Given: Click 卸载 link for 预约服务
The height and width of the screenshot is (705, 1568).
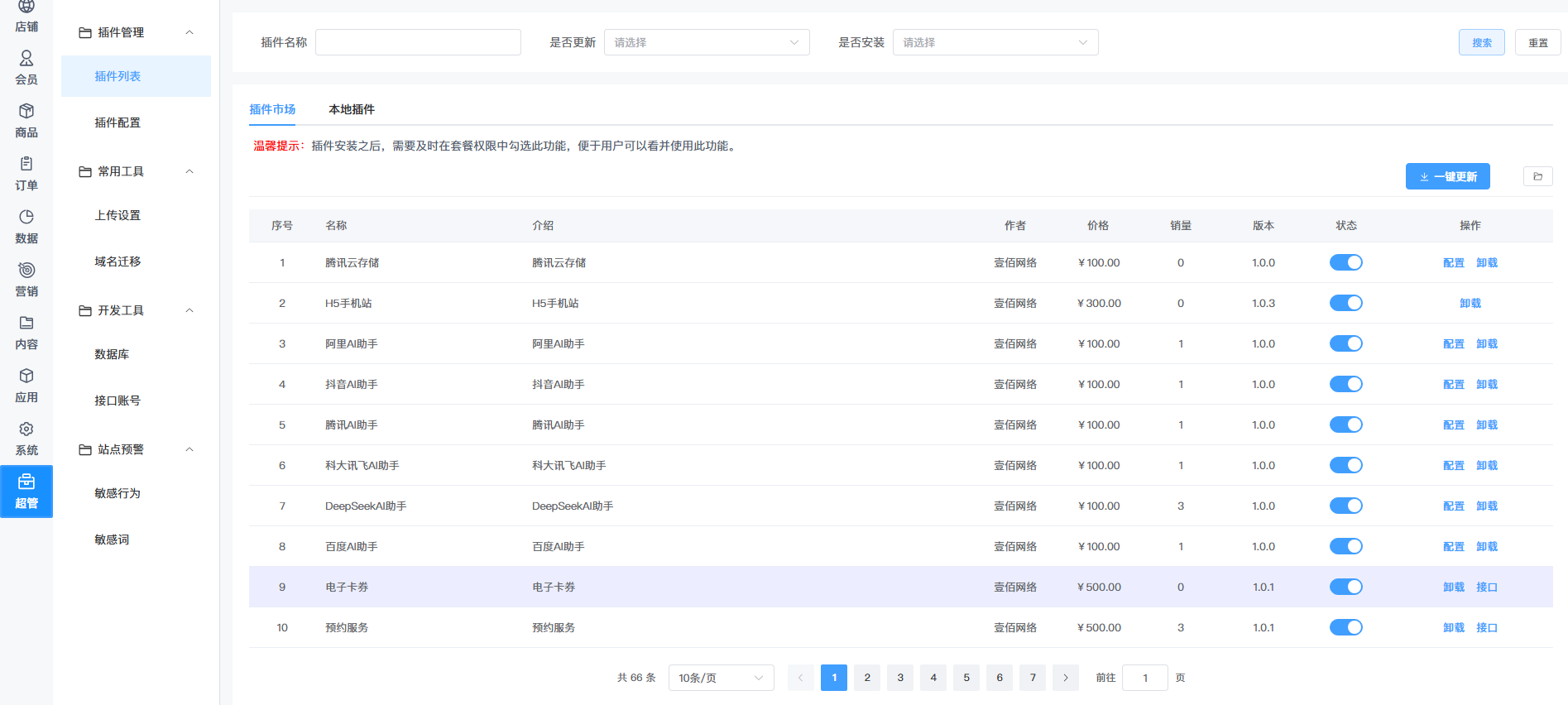Looking at the screenshot, I should 1454,627.
